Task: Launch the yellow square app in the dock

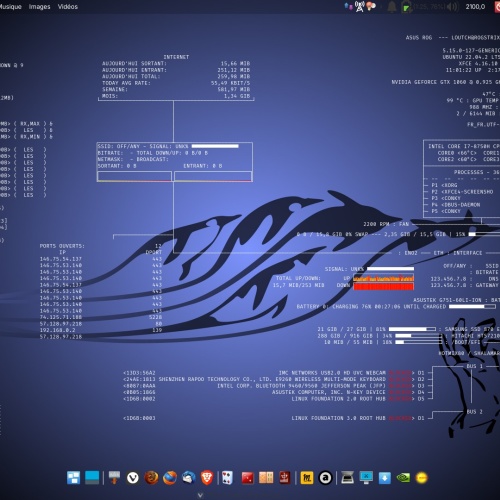Action: (x=307, y=478)
